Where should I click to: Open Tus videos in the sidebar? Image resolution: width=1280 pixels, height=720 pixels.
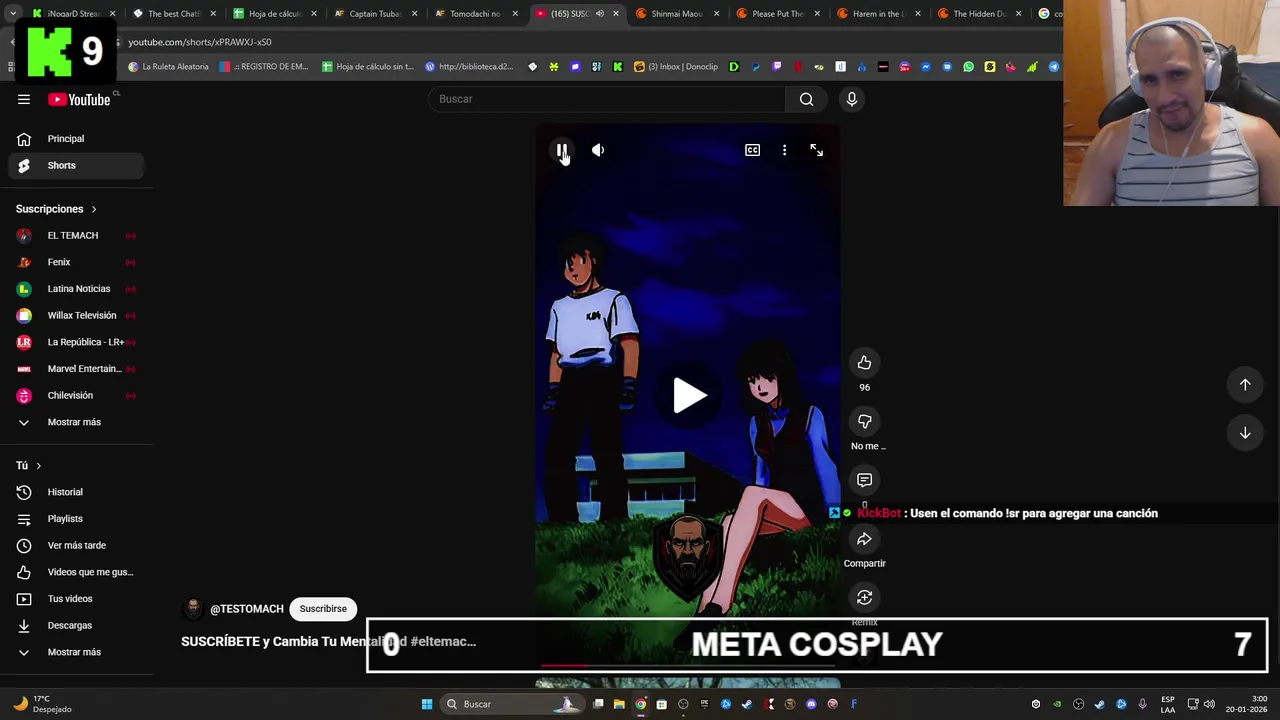click(76, 599)
